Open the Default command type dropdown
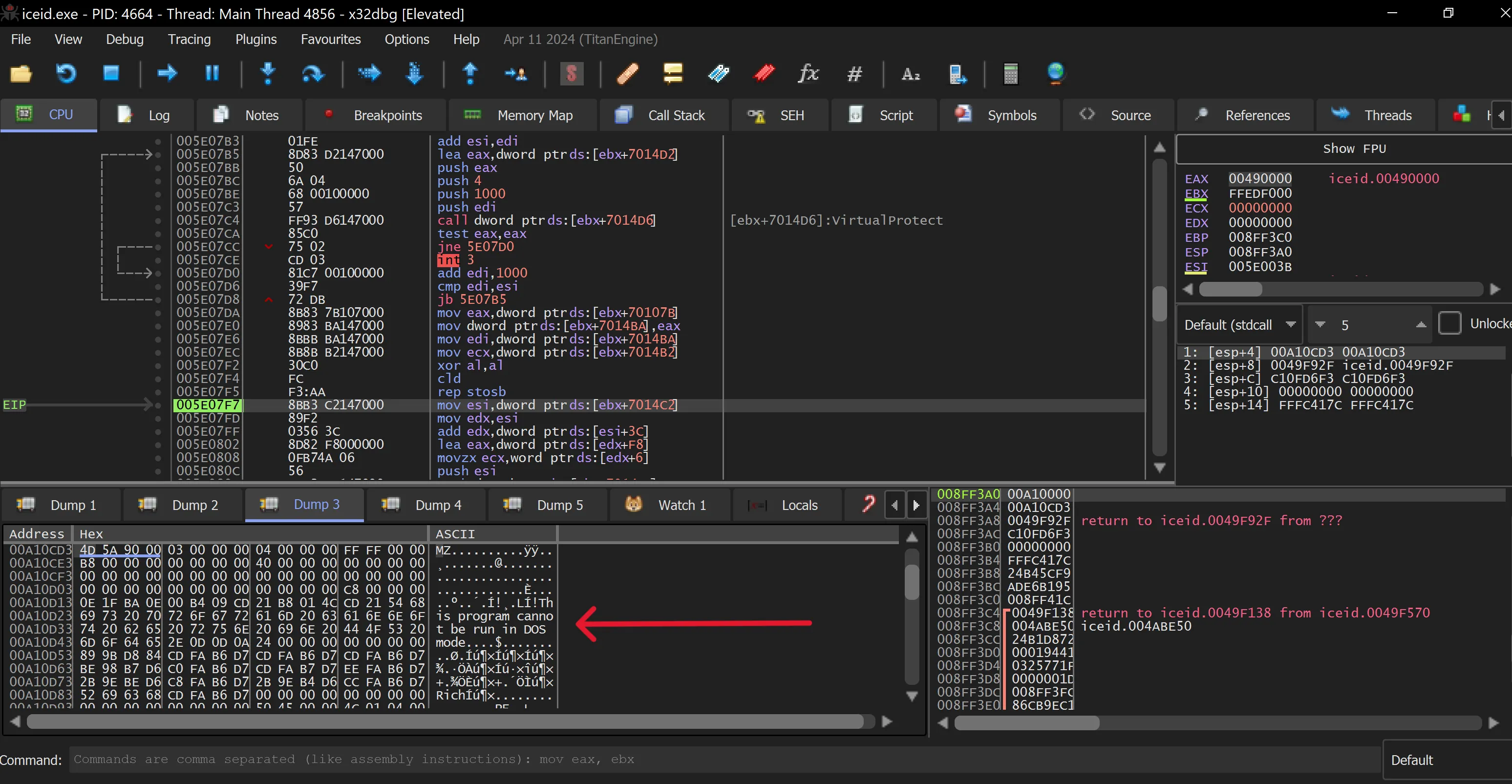This screenshot has height=784, width=1512. click(1448, 760)
